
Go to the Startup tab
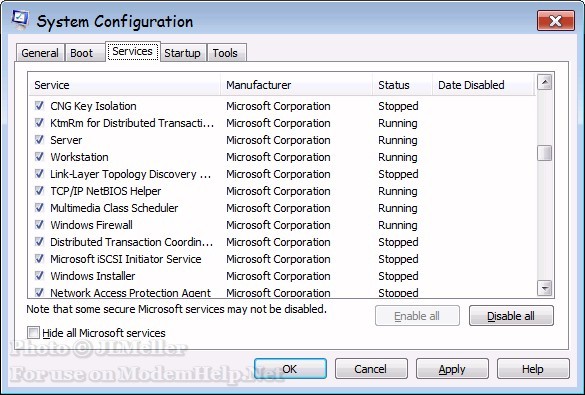[x=183, y=53]
